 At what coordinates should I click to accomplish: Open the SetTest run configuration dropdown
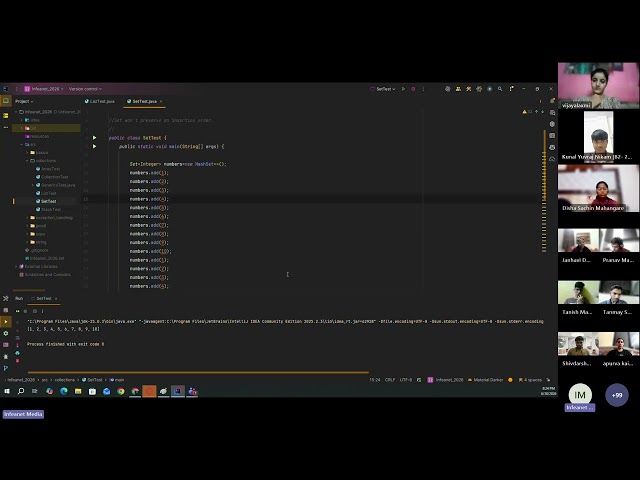pyautogui.click(x=383, y=89)
